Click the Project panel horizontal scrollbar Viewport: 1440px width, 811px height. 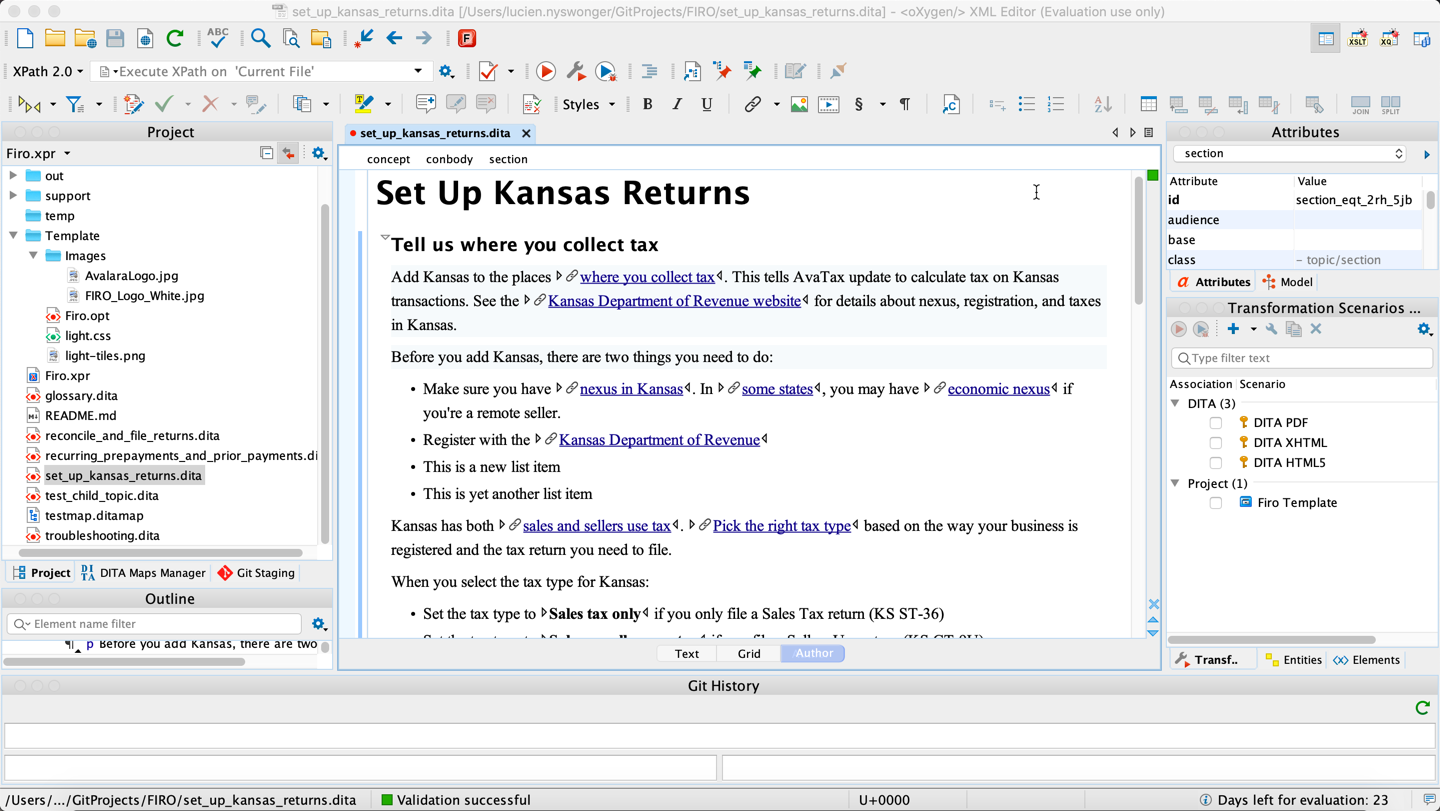coord(161,553)
